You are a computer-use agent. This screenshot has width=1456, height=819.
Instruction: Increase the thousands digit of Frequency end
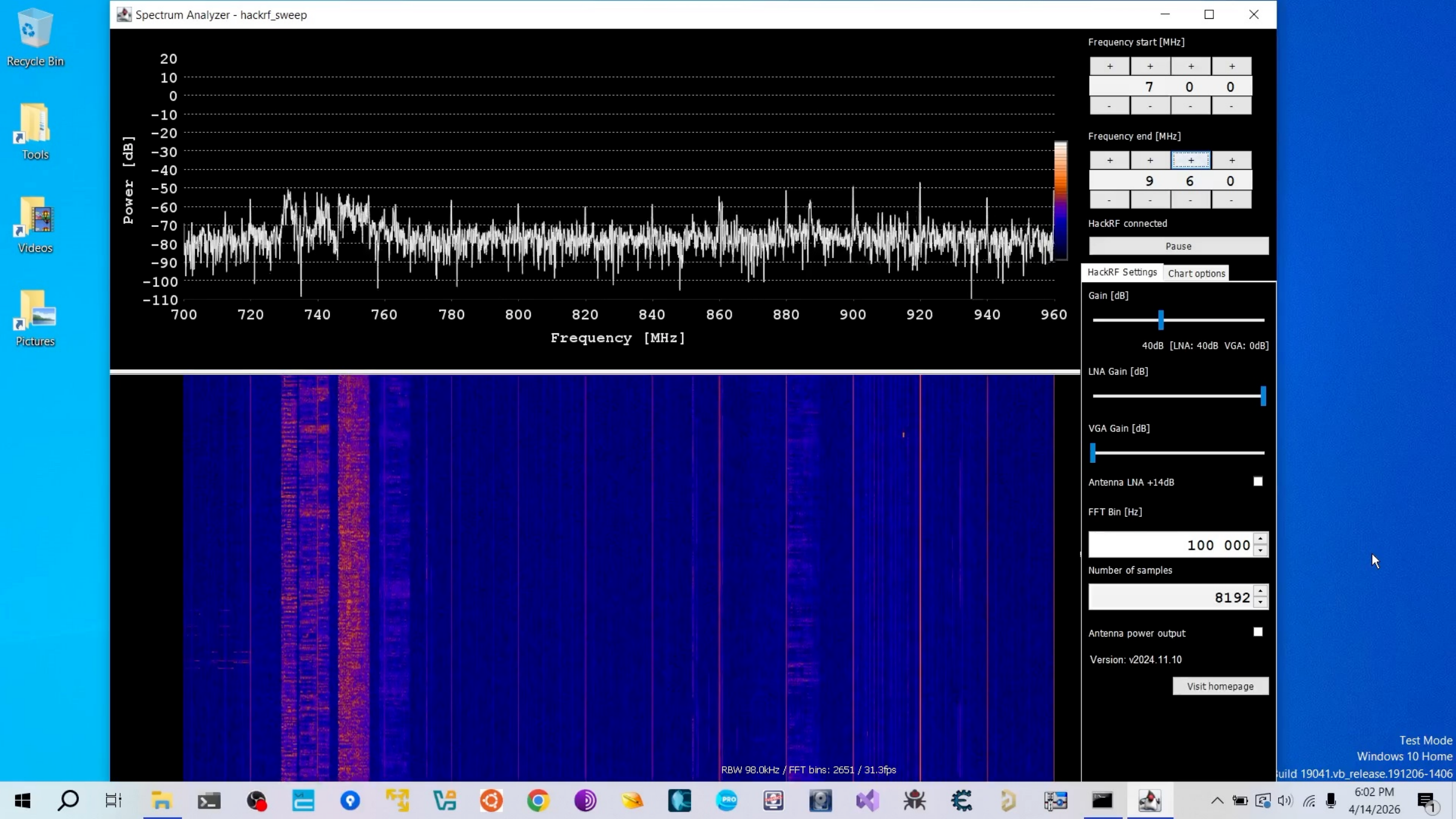(x=1110, y=160)
